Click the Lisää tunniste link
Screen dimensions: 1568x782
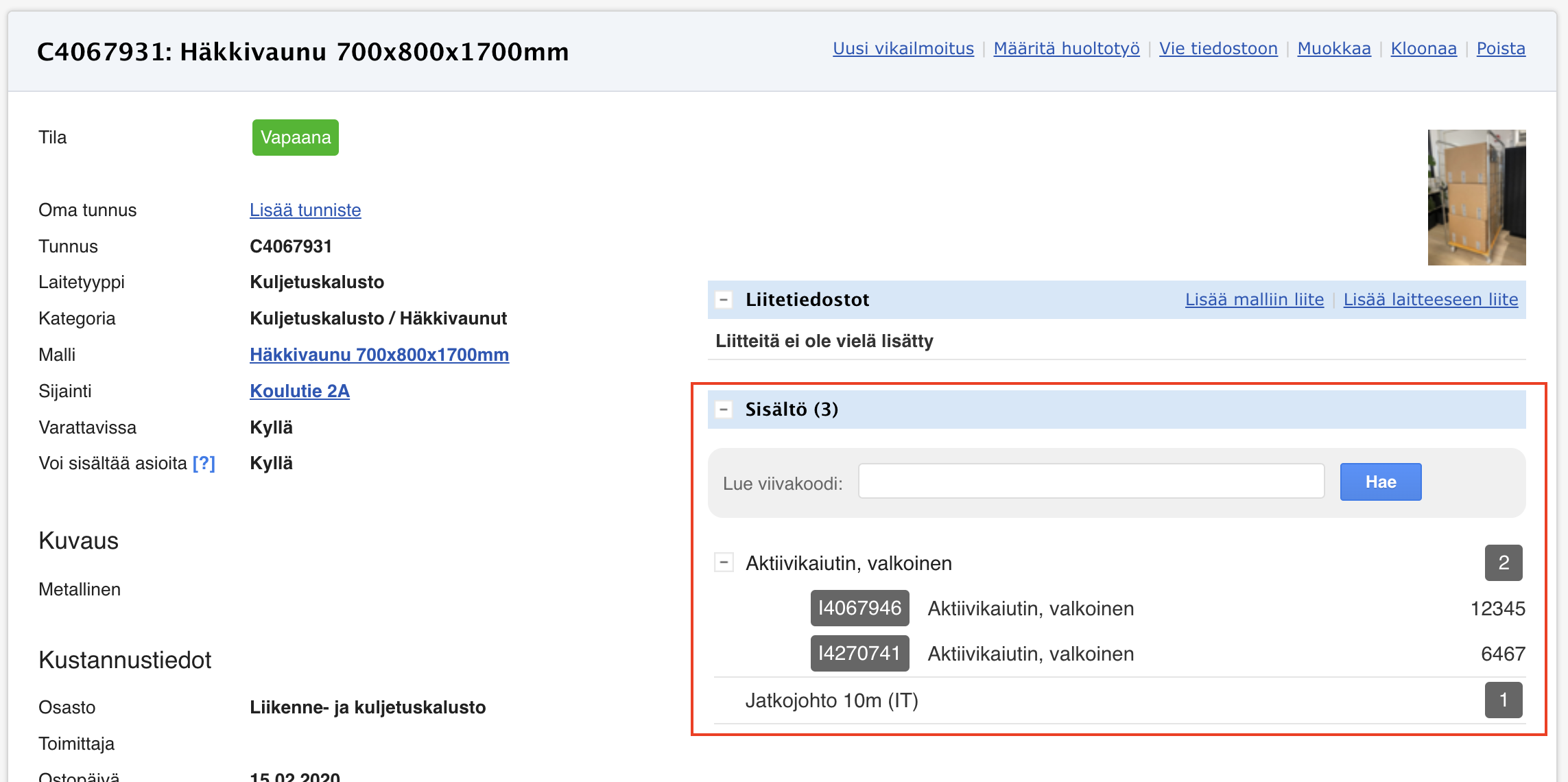click(305, 210)
